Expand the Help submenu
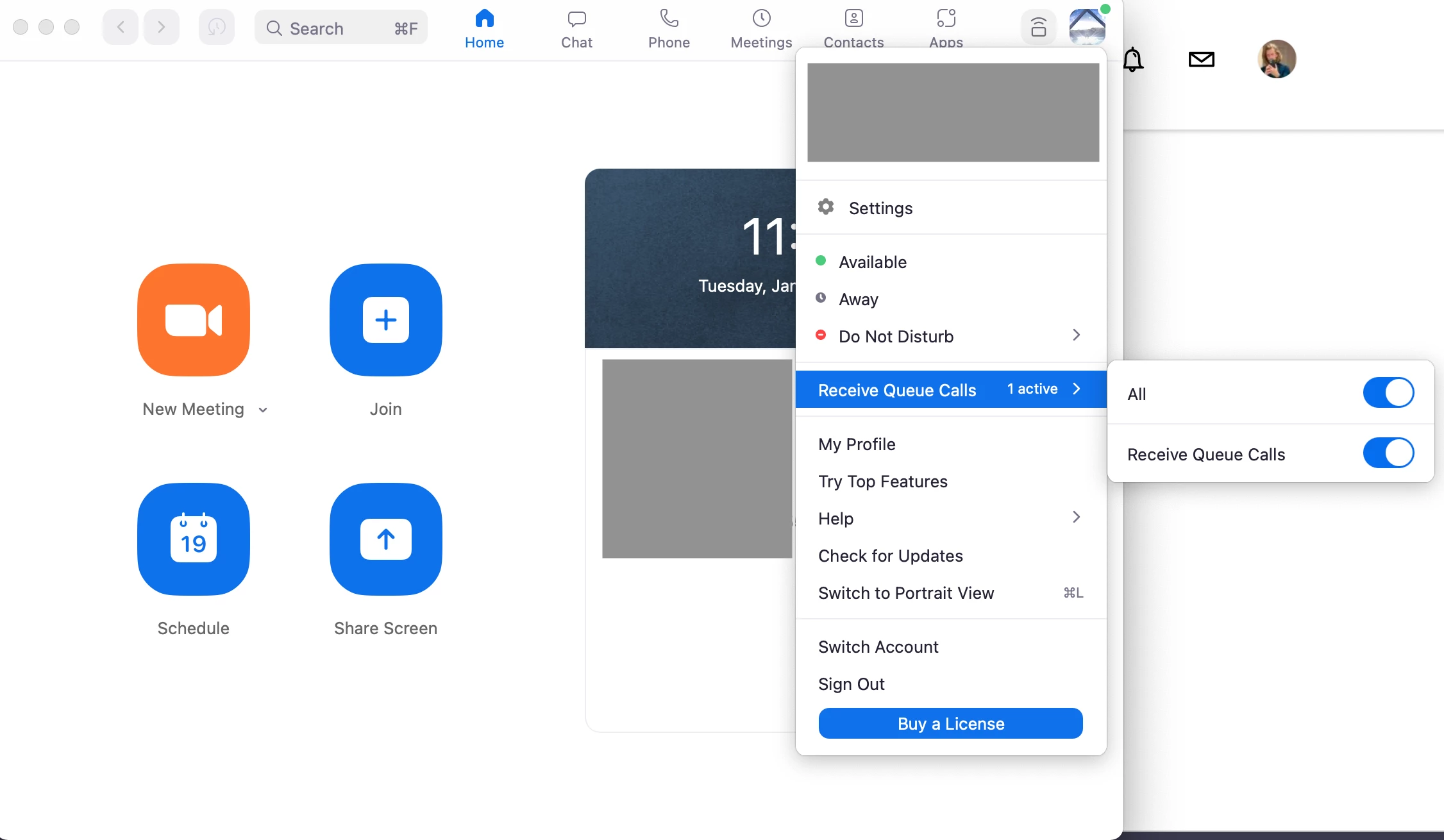The height and width of the screenshot is (840, 1444). coord(1076,517)
